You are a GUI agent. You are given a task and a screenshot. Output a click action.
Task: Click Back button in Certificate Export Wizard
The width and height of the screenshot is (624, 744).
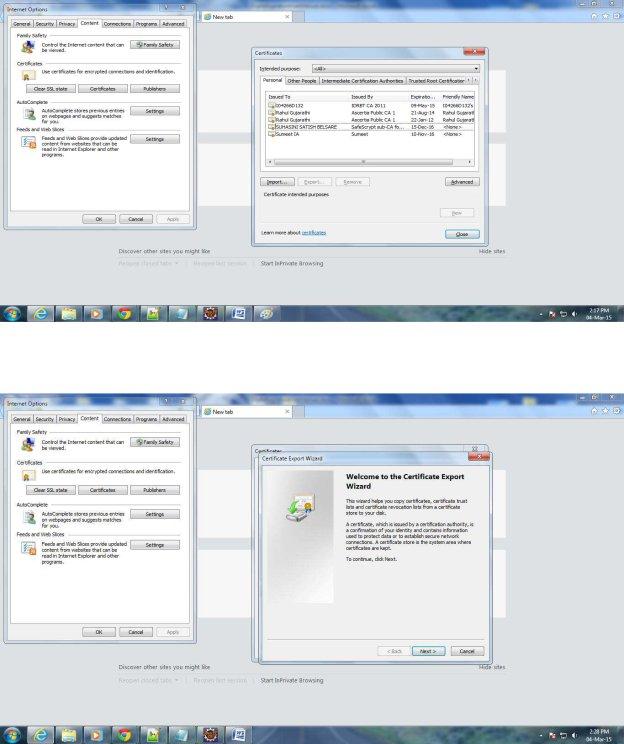394,651
